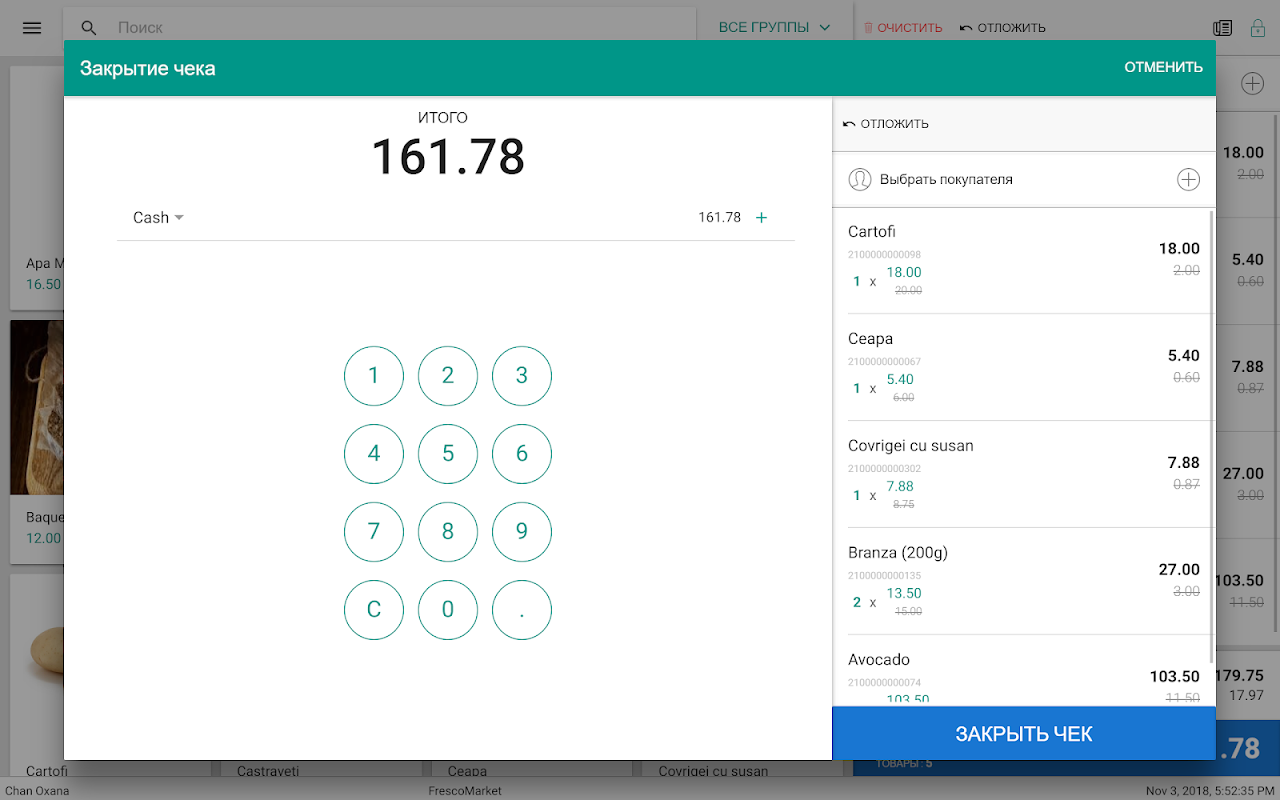Tap keypad digit 2
1280x800 pixels.
(x=448, y=376)
